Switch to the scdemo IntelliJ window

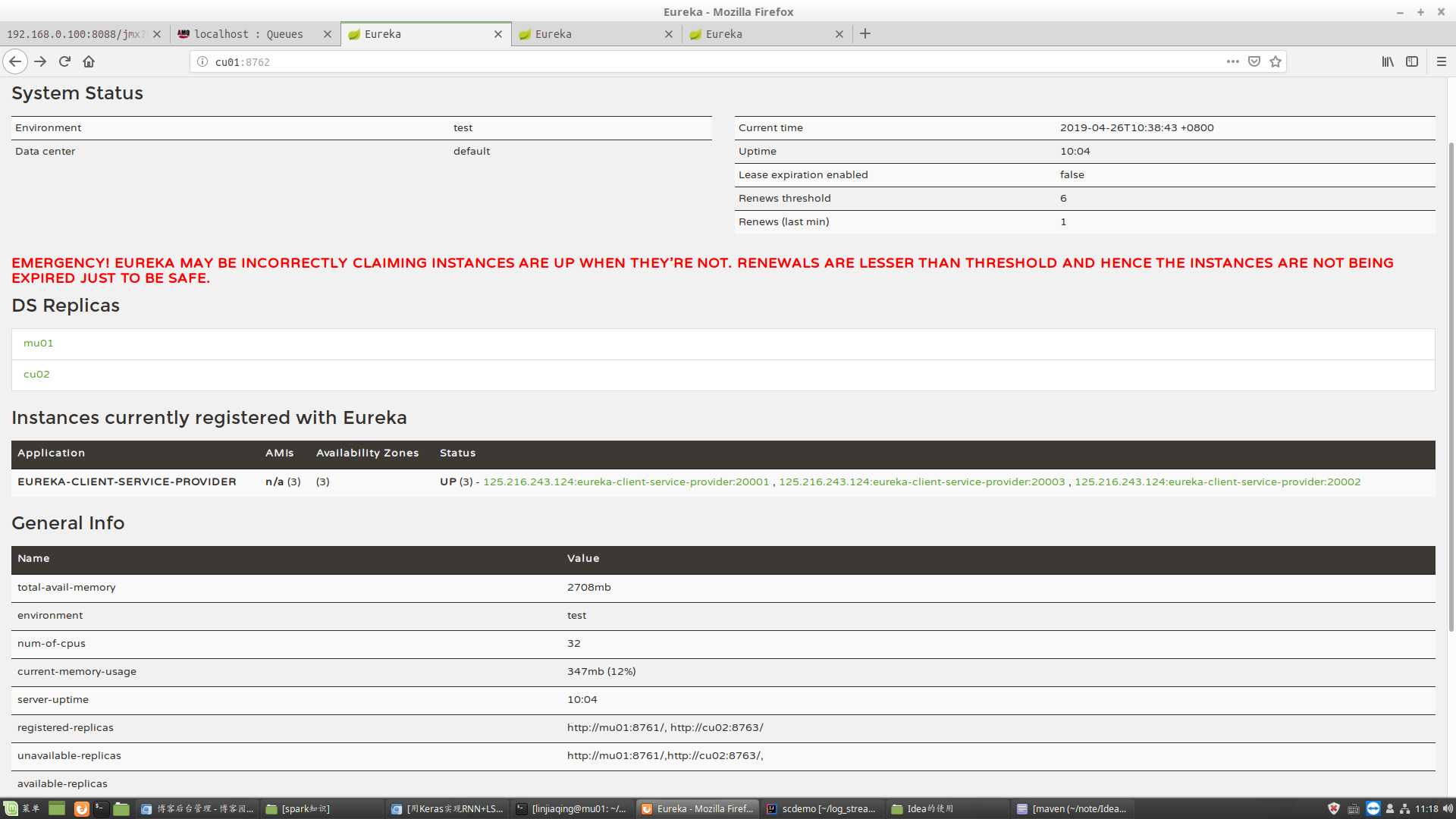tap(821, 808)
